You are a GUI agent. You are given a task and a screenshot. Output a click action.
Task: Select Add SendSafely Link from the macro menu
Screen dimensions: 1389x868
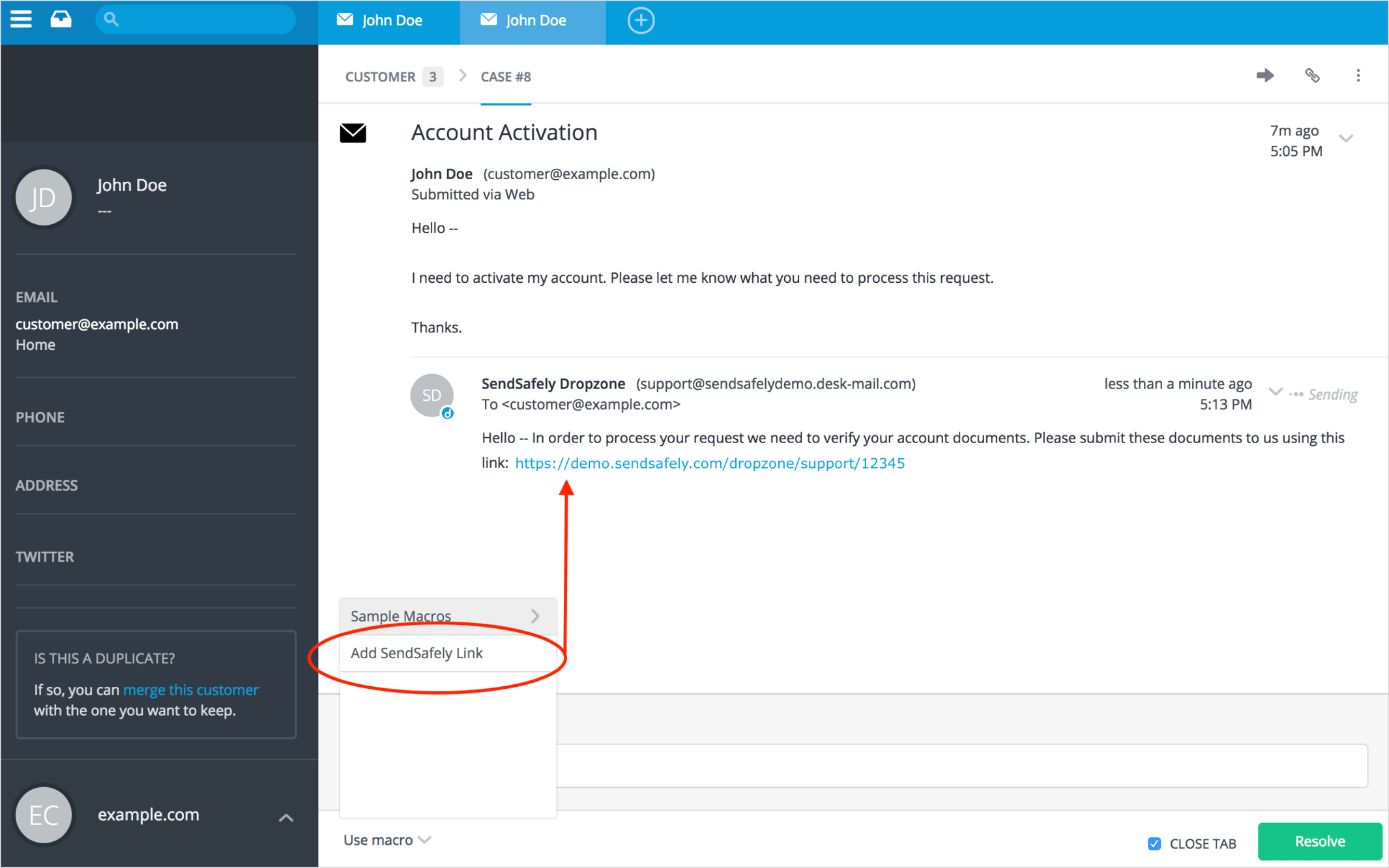pyautogui.click(x=417, y=652)
